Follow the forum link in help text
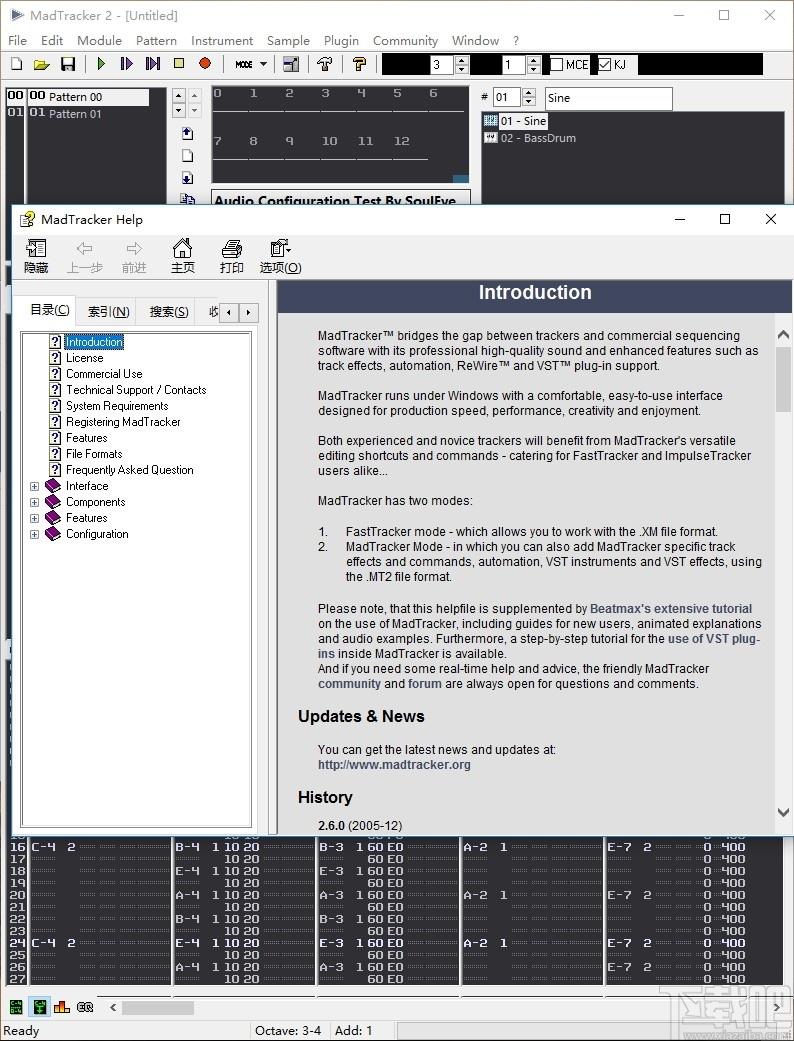Screen dimensions: 794x1041 (424, 684)
